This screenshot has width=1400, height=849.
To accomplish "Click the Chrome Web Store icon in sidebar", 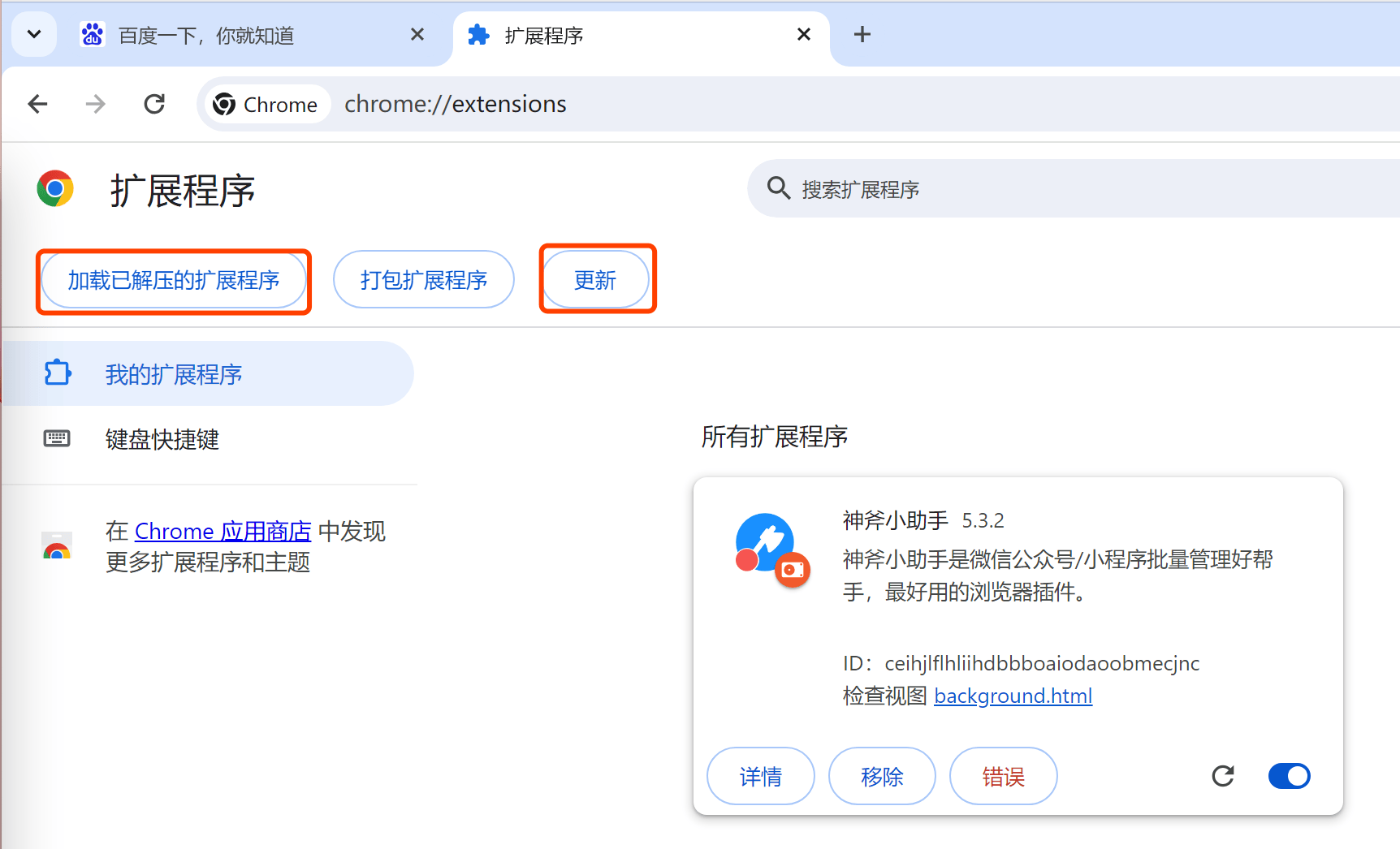I will pos(57,546).
